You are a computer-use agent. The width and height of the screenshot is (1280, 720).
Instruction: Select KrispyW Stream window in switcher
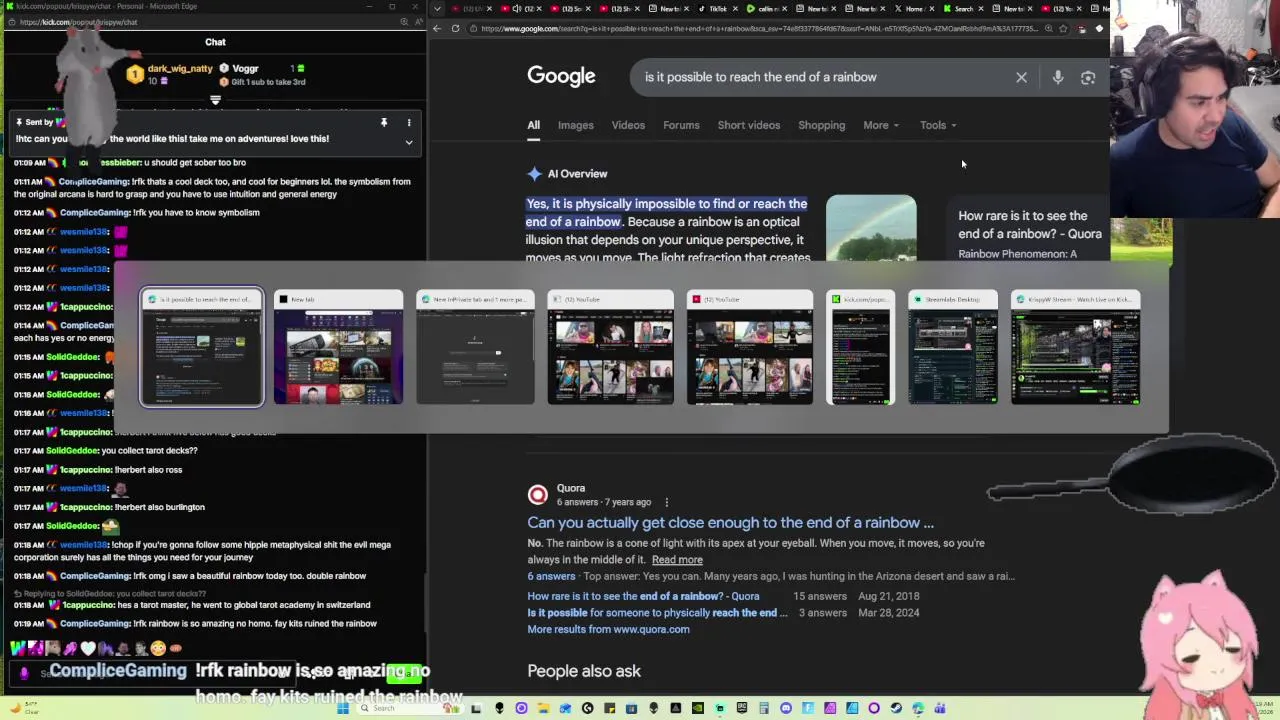[x=1075, y=347]
